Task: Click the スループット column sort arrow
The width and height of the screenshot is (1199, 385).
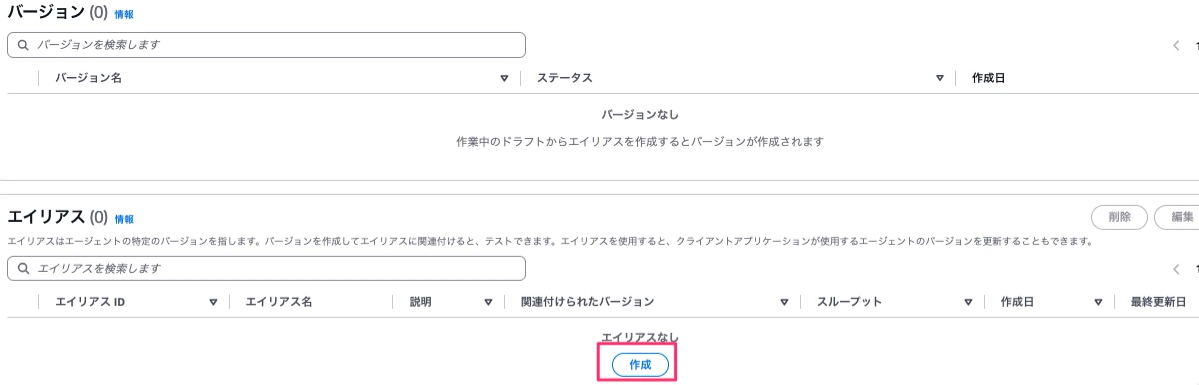Action: point(968,302)
